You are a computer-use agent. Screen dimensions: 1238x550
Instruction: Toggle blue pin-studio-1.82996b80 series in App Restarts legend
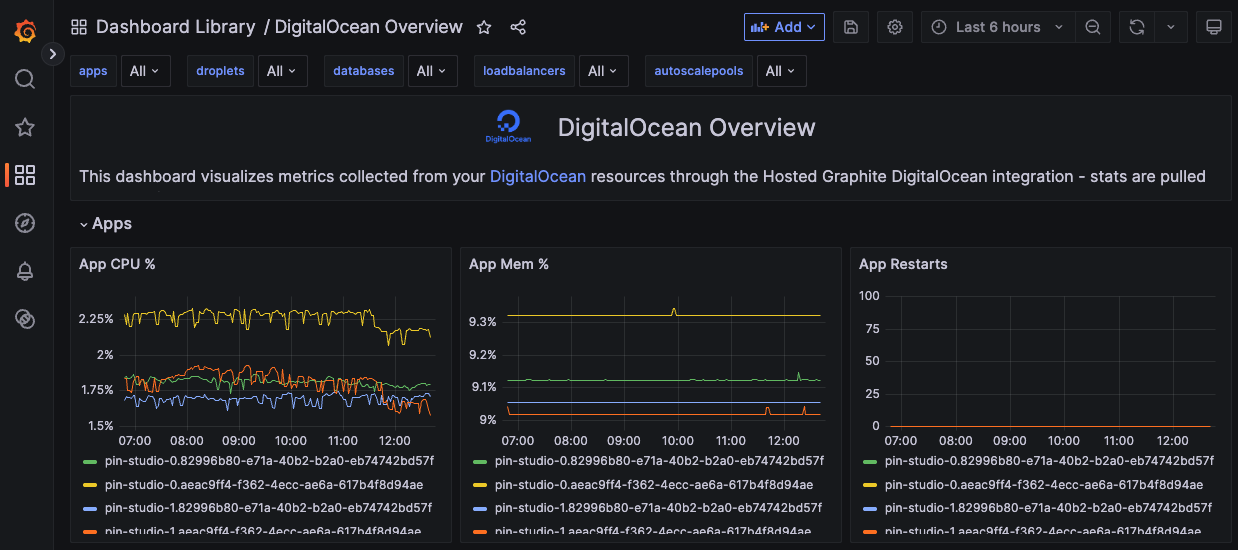coord(1048,508)
